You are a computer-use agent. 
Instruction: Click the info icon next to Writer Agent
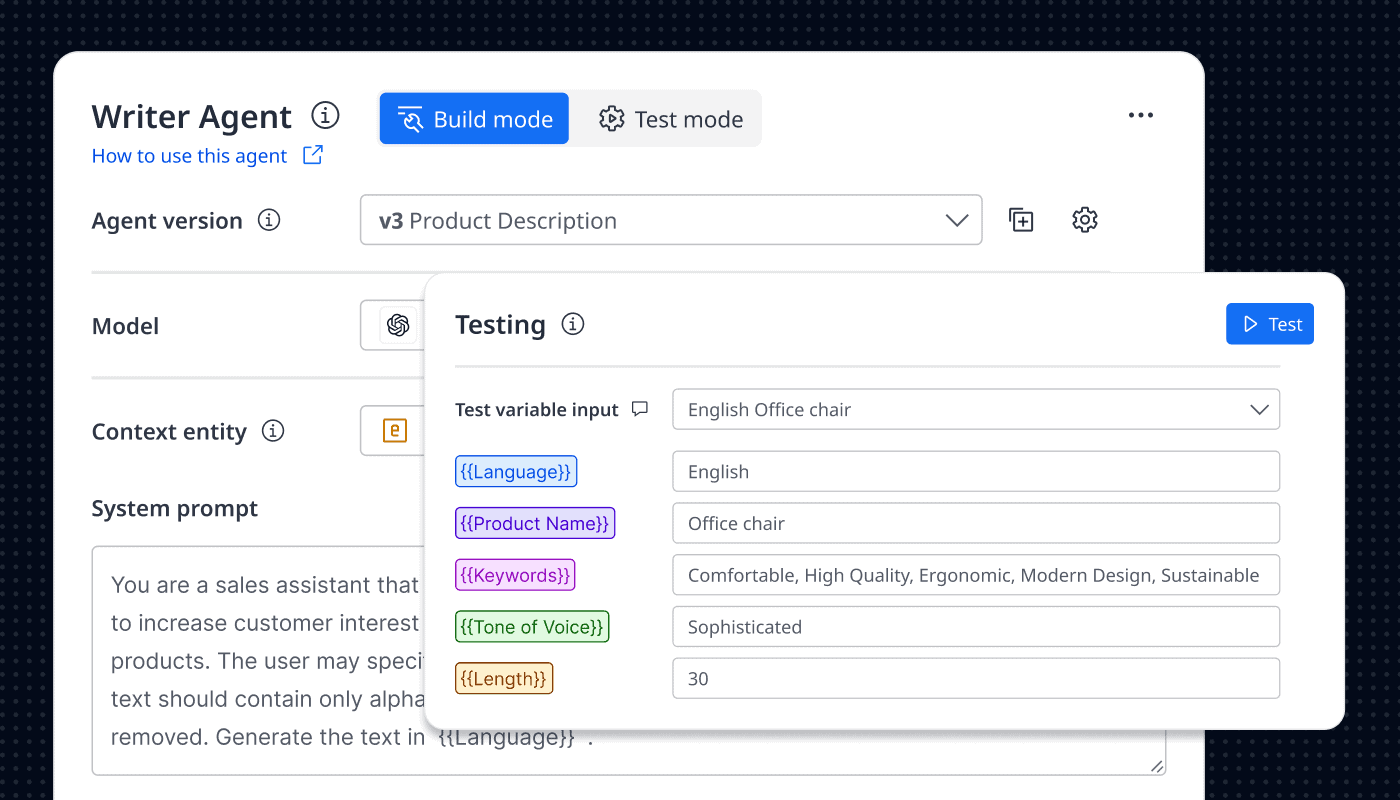[325, 116]
